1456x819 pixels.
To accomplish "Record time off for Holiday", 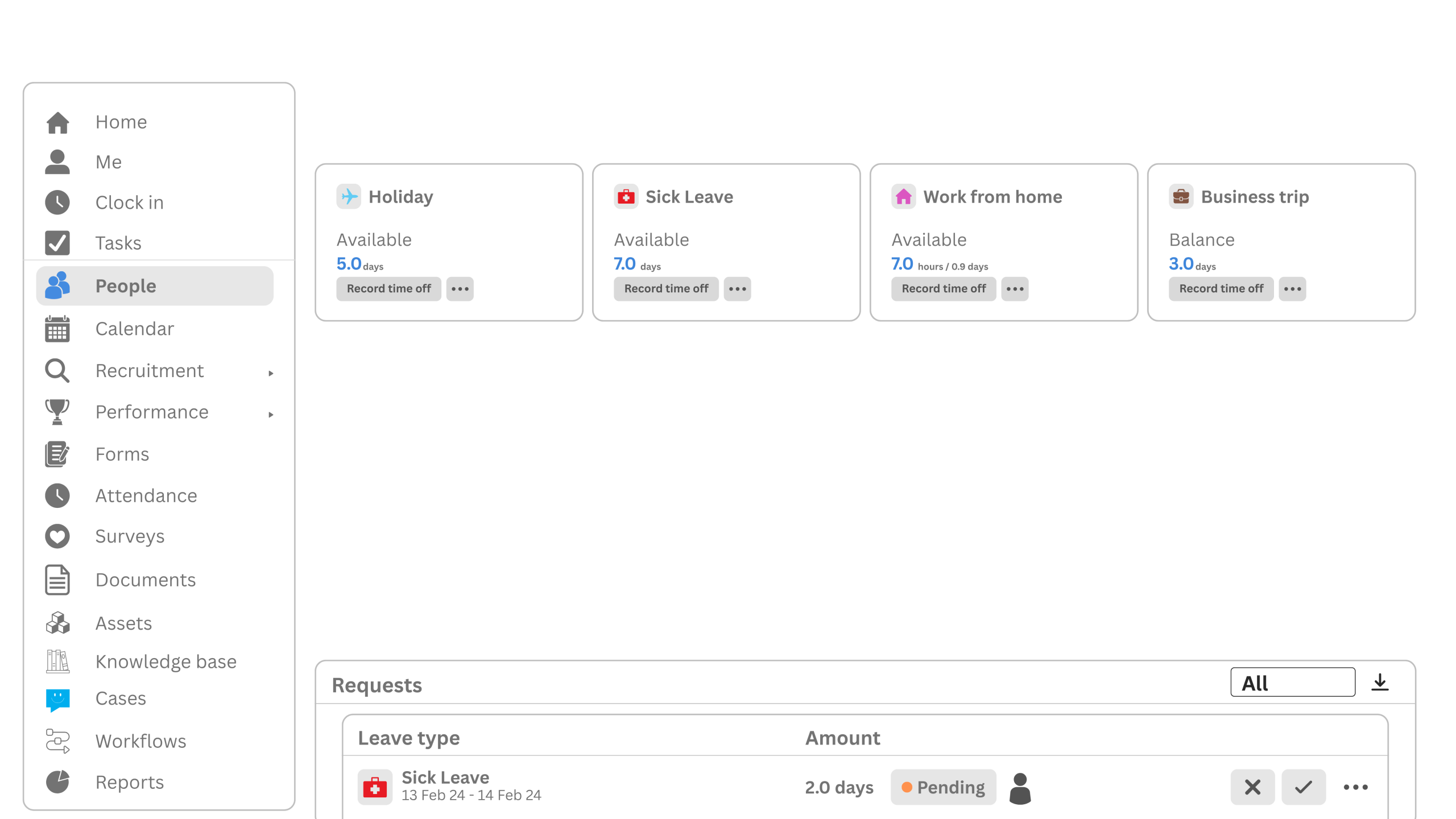I will tap(389, 289).
